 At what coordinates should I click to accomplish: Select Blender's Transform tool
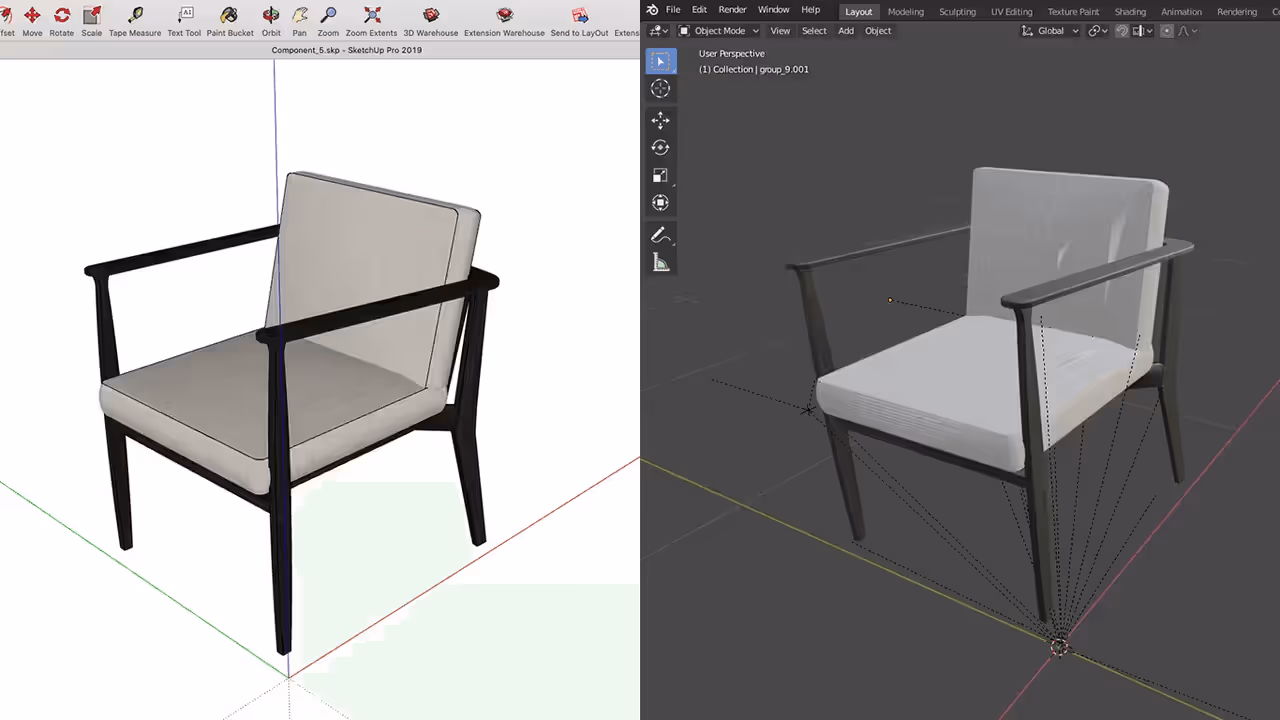660,203
